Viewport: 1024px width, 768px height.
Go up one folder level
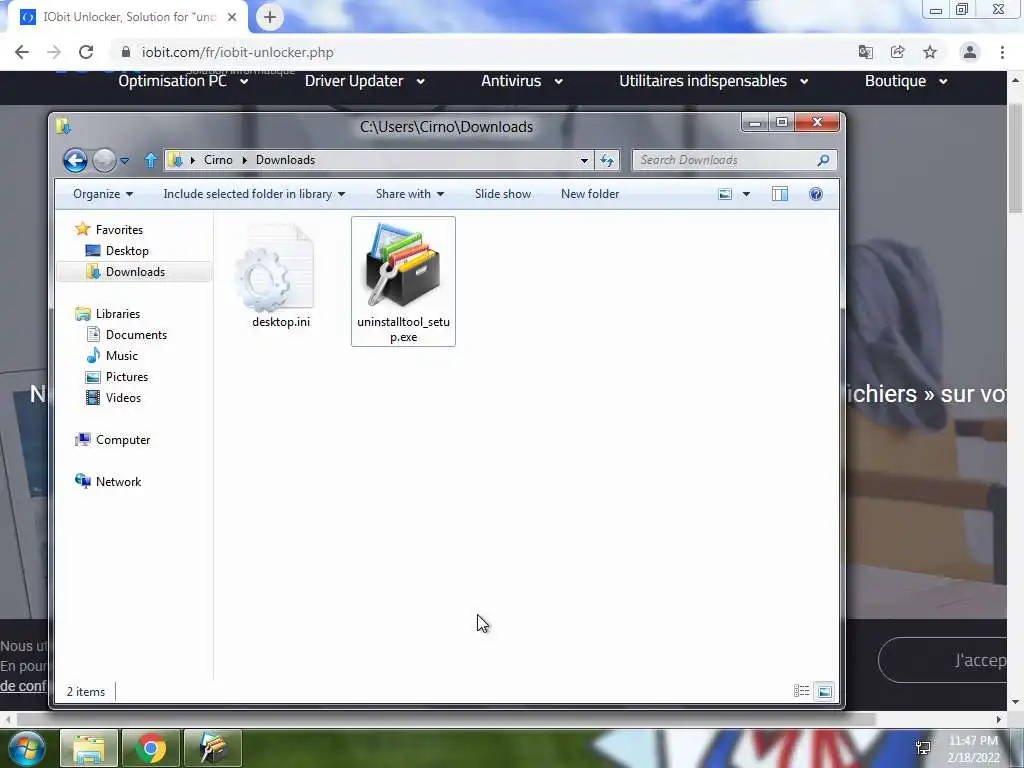(x=151, y=160)
